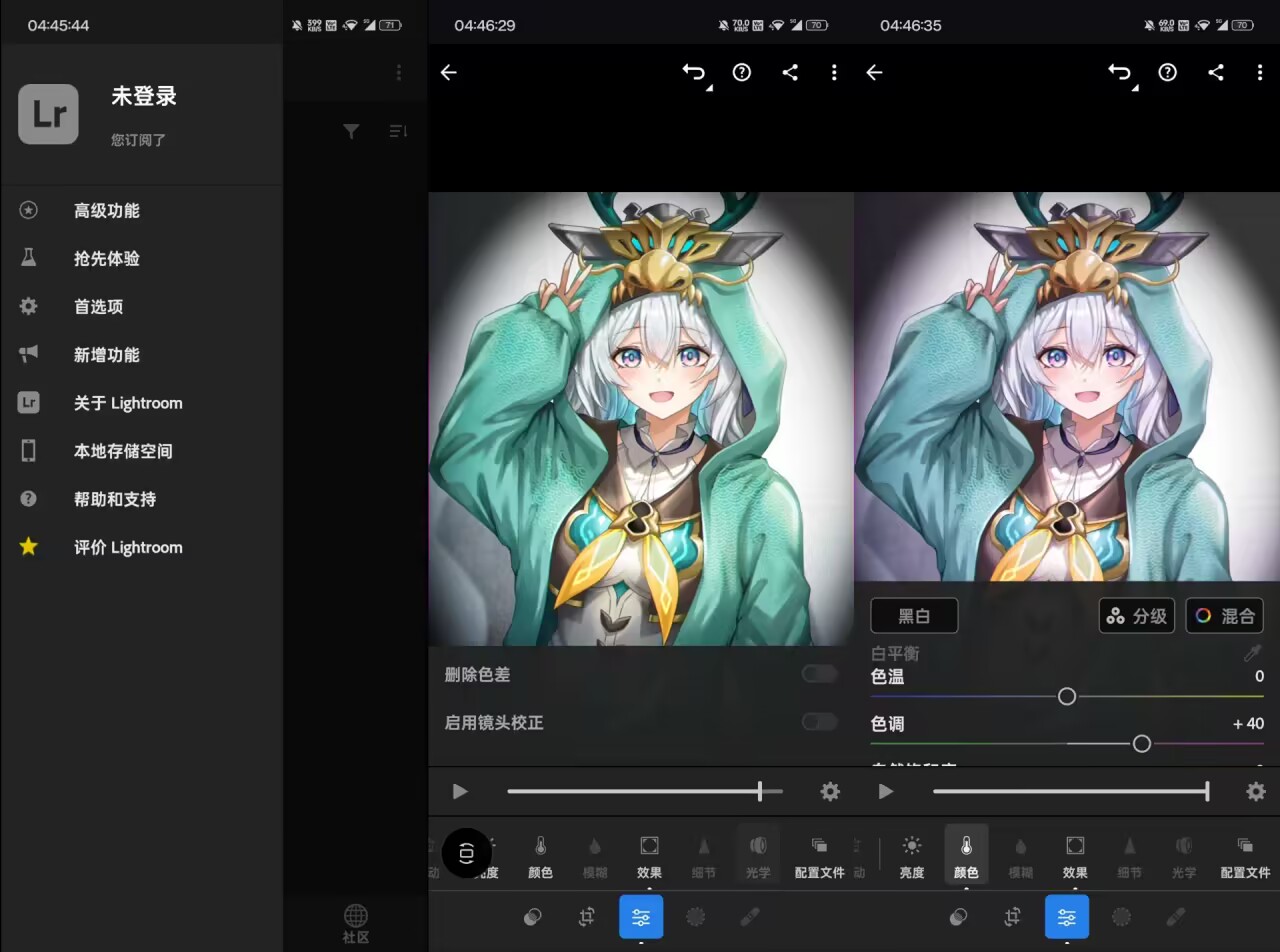This screenshot has height=952, width=1280.
Task: Open the right editor's three-dot menu
Action: tap(1260, 72)
